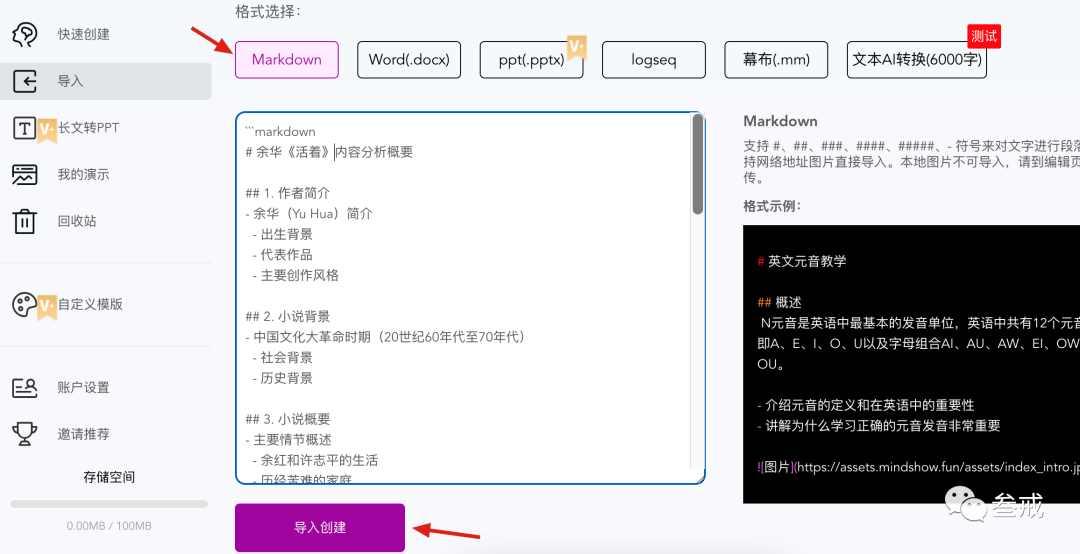Select 文本AI转换(6000字) option
Image resolution: width=1080 pixels, height=554 pixels.
[x=917, y=60]
